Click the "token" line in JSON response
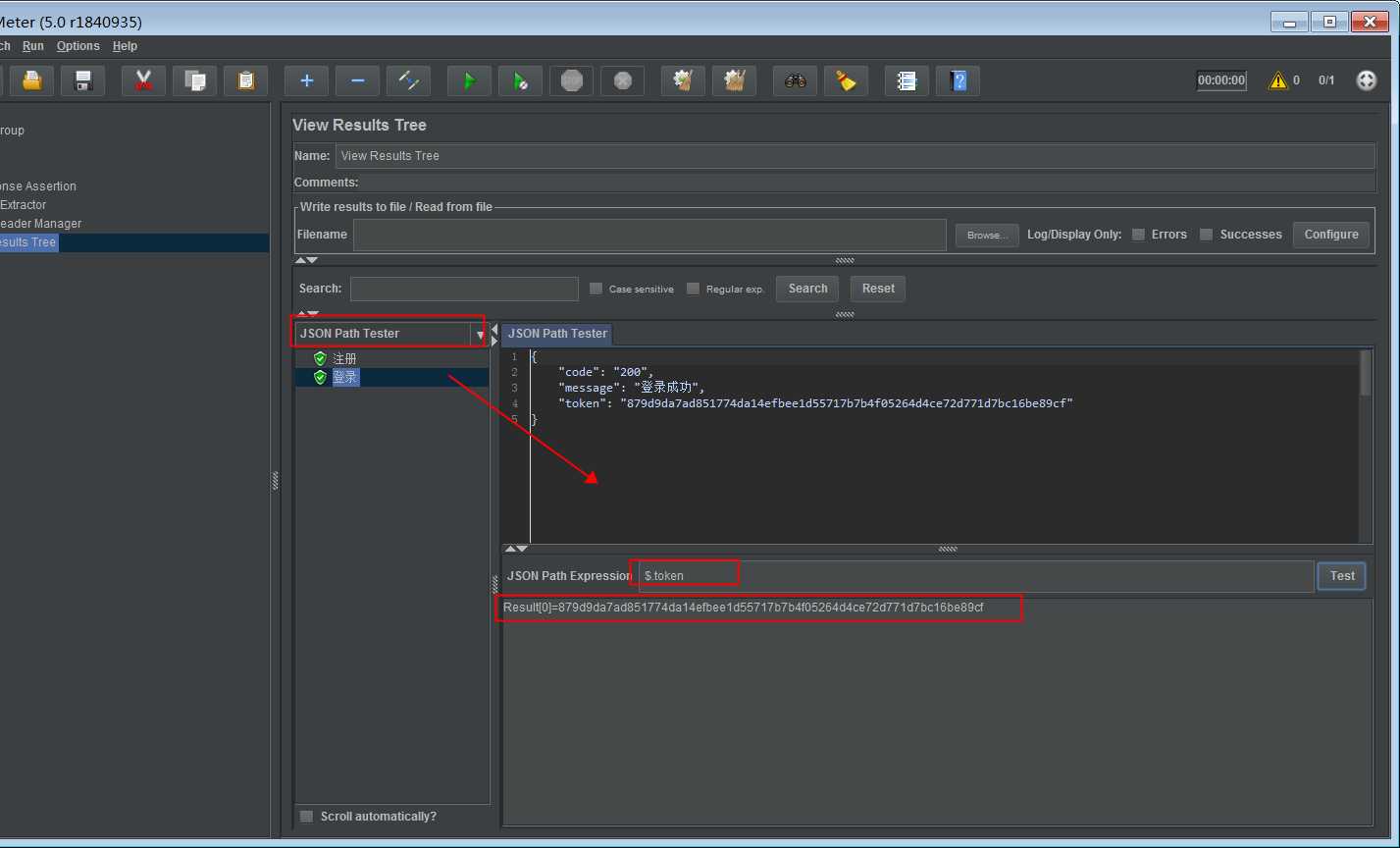The image size is (1400, 848). tap(815, 403)
